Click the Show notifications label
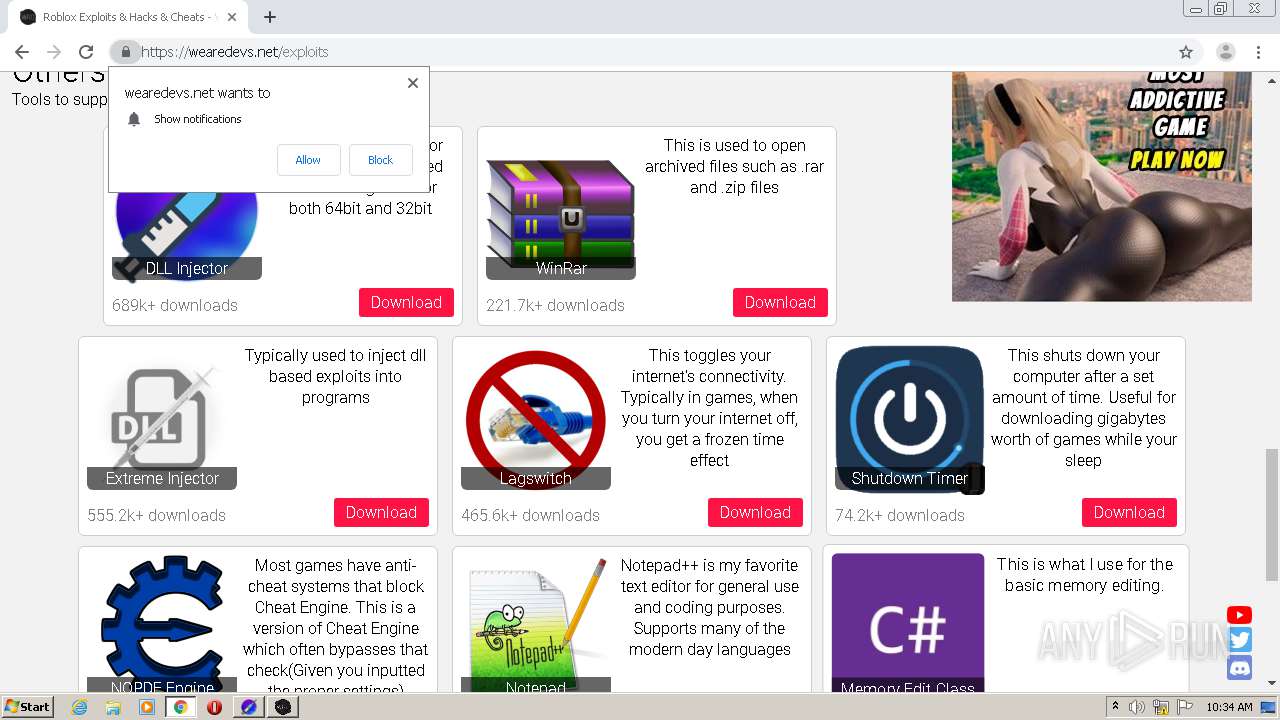1280x720 pixels. 198,119
